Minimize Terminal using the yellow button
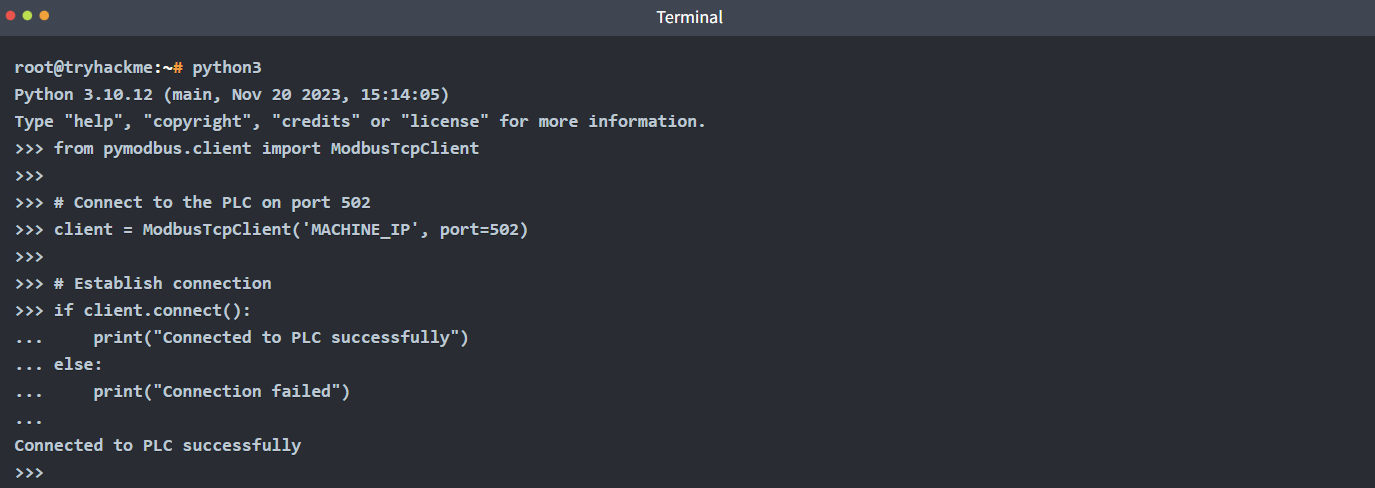Screen dimensions: 1375x488 [27, 16]
